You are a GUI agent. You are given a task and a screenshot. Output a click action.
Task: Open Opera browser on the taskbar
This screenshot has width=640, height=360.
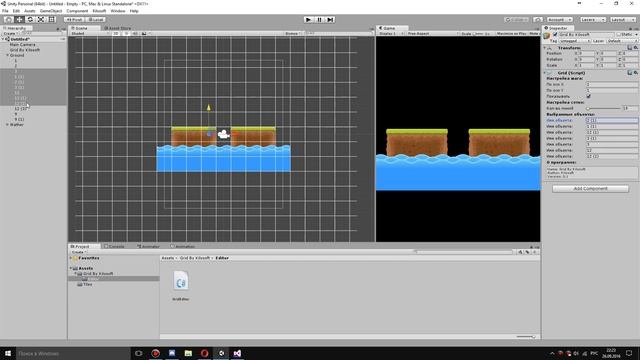click(x=204, y=353)
